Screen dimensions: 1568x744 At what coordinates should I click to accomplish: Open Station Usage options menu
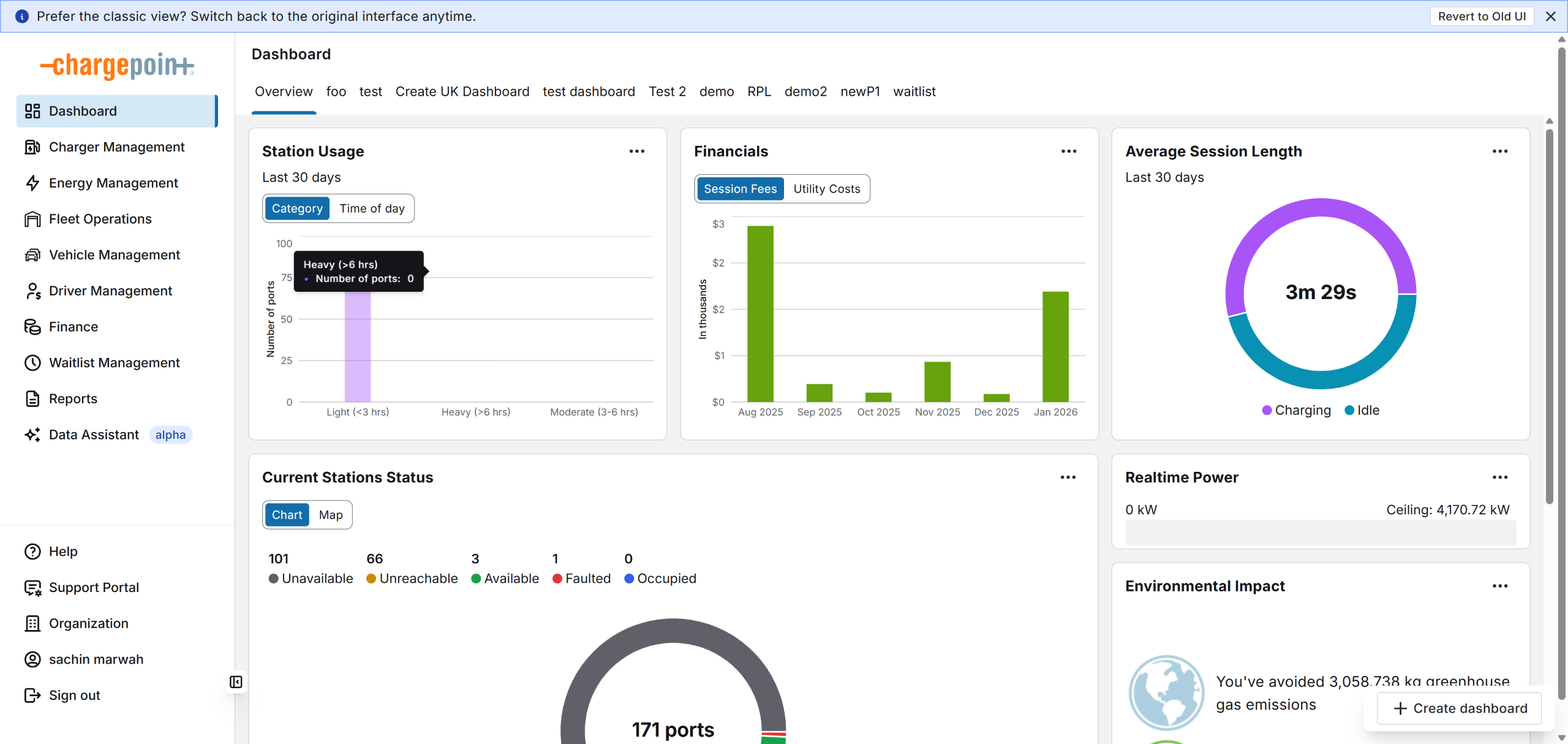pos(637,151)
